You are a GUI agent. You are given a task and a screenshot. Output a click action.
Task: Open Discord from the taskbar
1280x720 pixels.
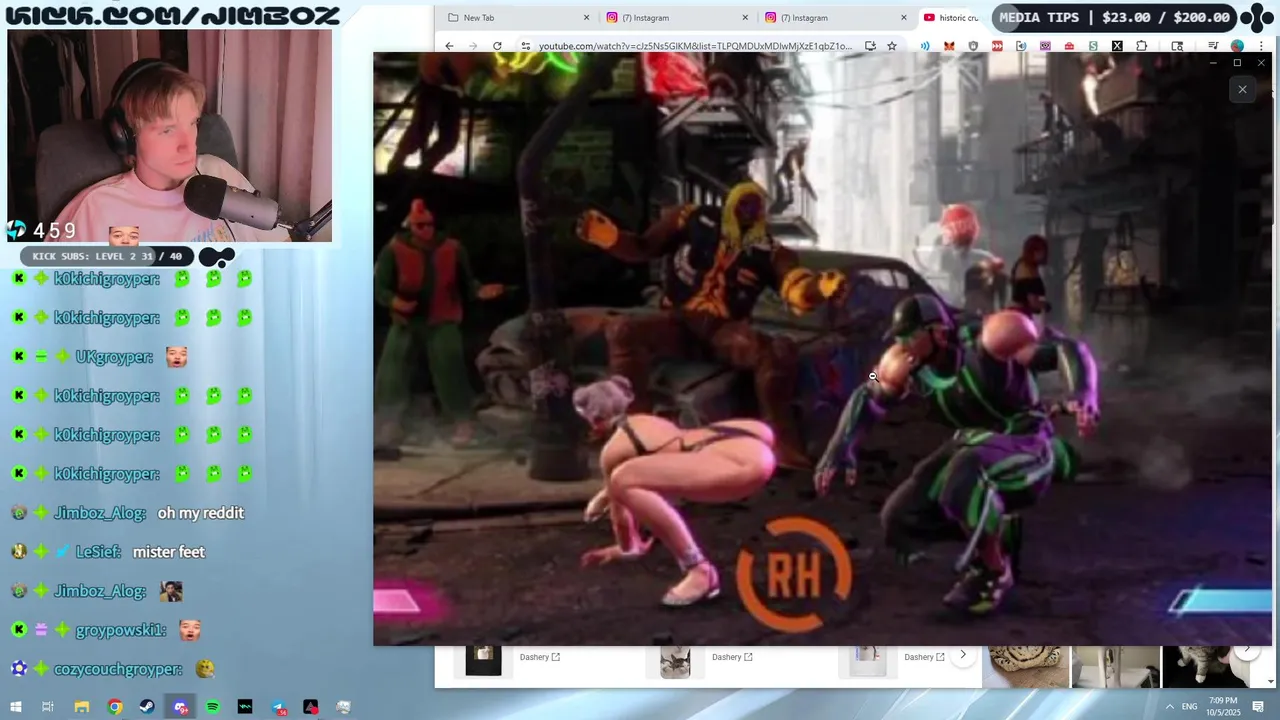[180, 707]
